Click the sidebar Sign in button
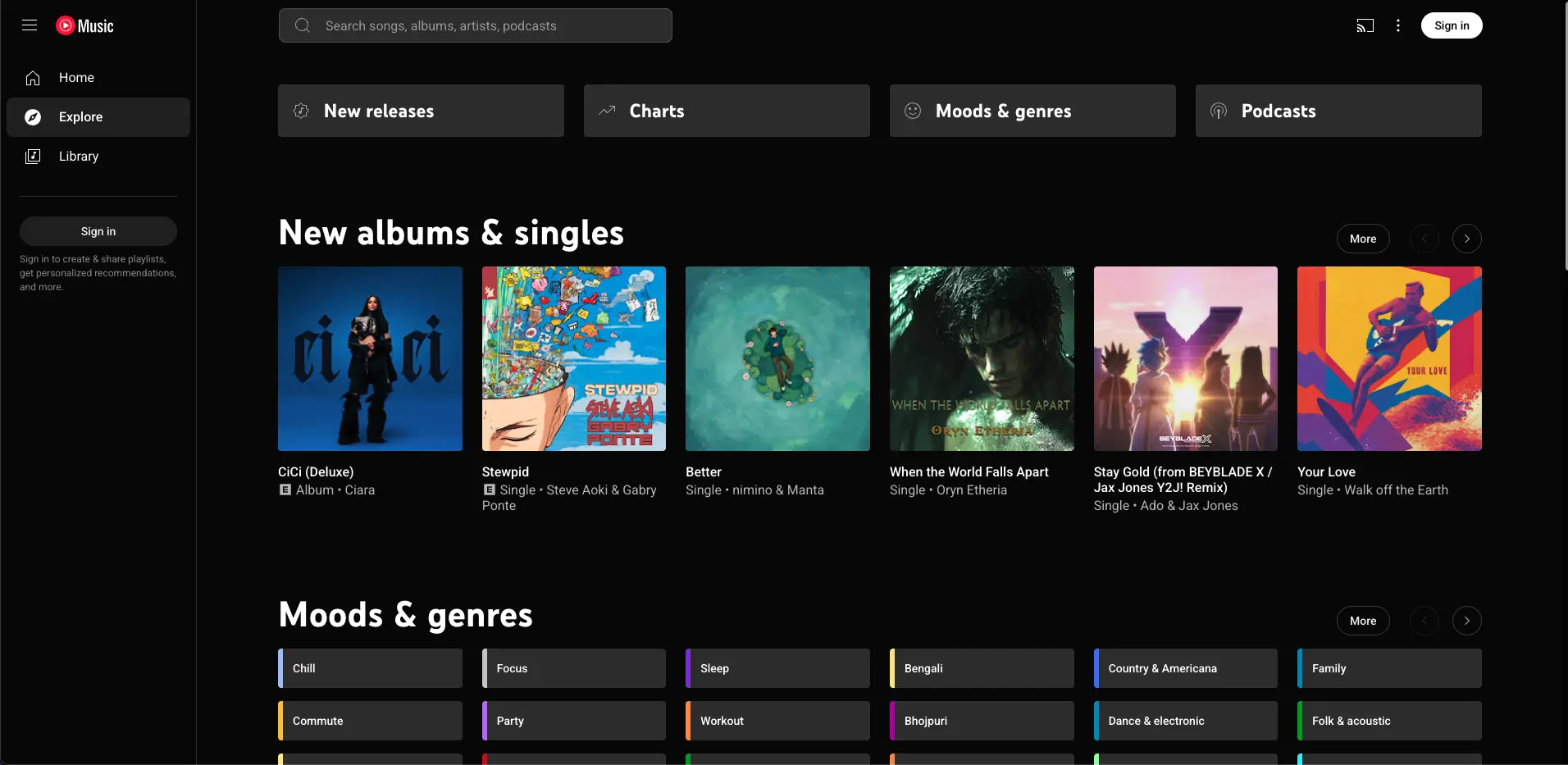The width and height of the screenshot is (1568, 765). pos(98,231)
